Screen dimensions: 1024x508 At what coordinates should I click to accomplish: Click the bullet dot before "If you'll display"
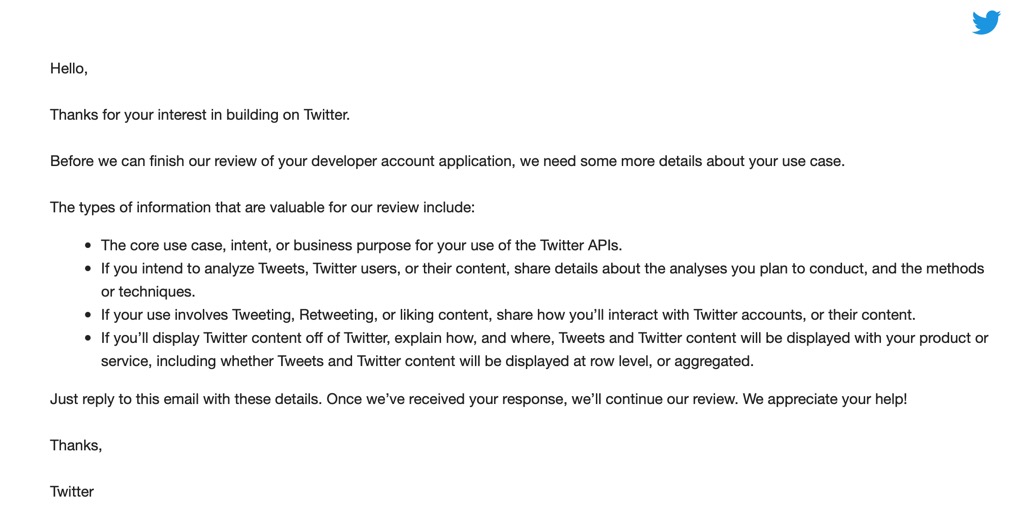[x=89, y=338]
